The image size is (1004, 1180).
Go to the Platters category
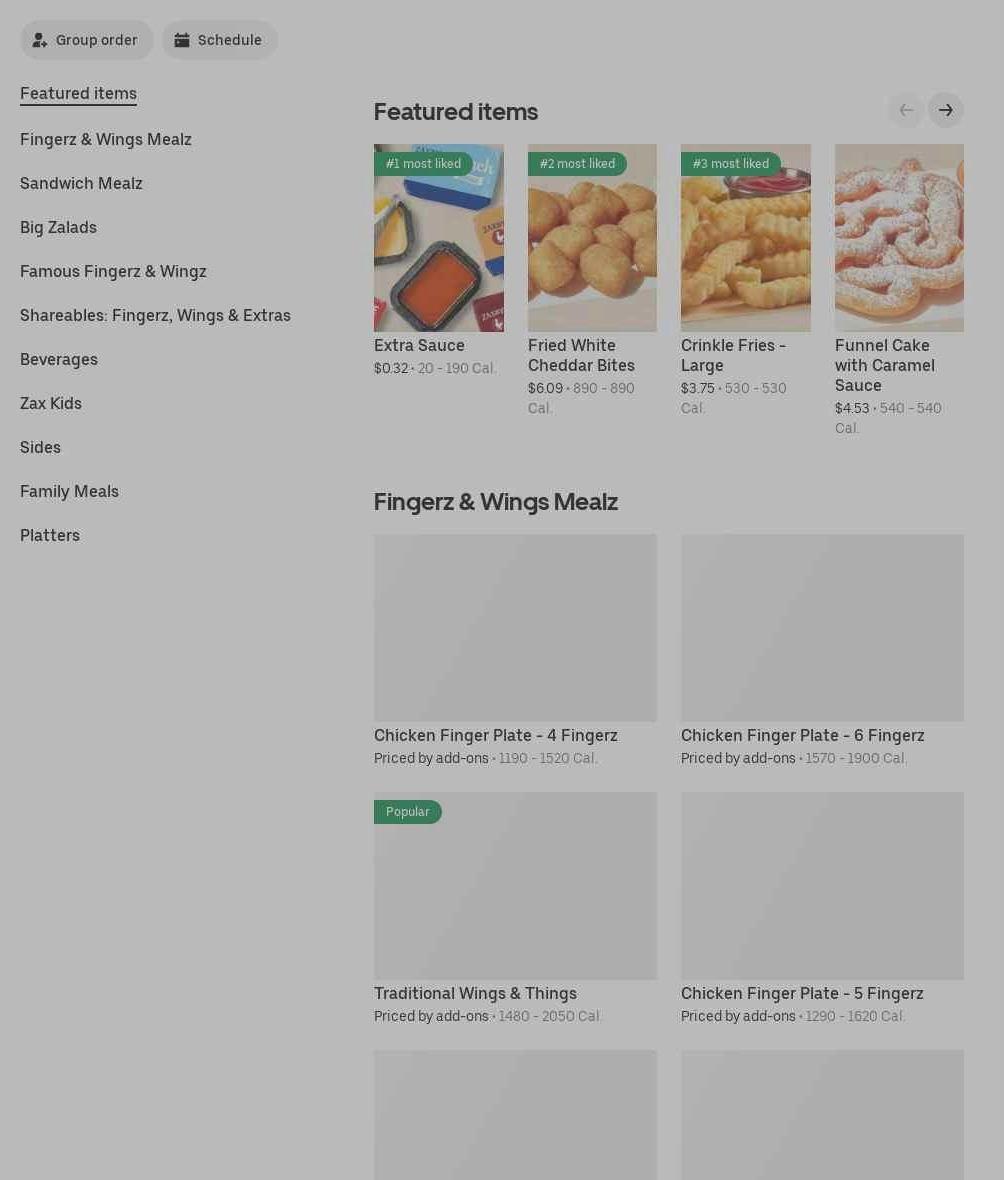(x=50, y=536)
